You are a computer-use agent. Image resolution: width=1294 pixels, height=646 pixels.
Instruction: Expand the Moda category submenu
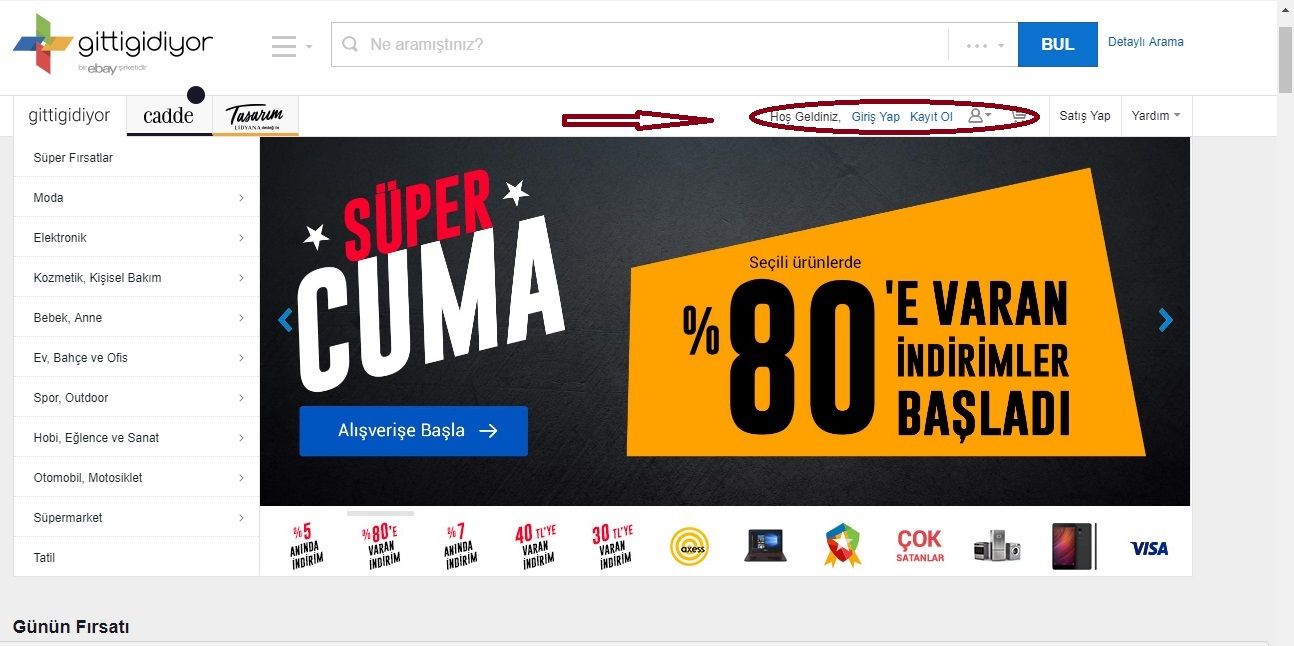point(136,198)
